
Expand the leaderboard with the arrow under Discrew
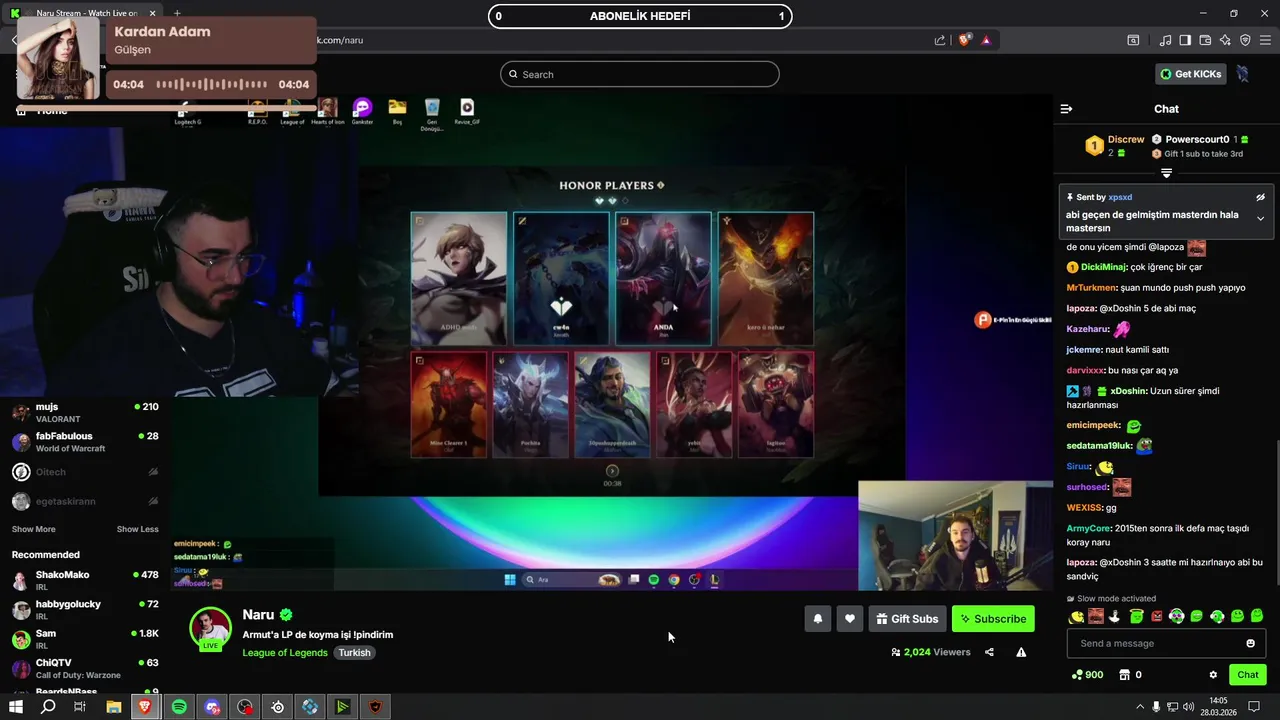click(1166, 173)
